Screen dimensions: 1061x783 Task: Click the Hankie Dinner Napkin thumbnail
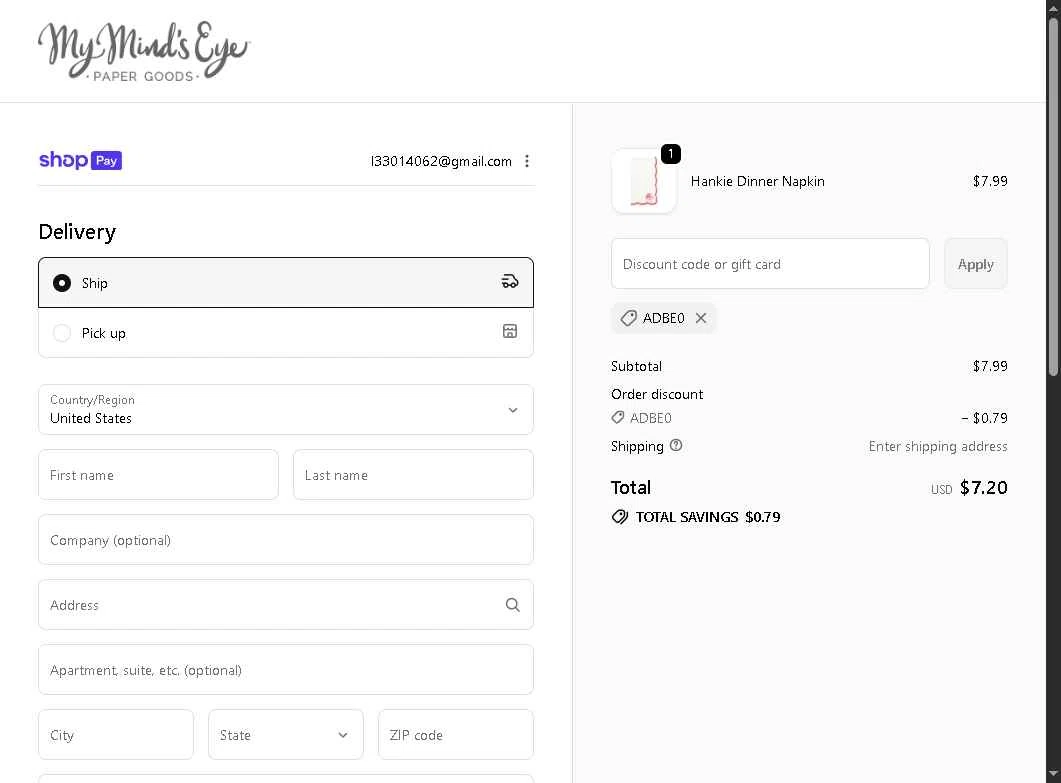(644, 181)
